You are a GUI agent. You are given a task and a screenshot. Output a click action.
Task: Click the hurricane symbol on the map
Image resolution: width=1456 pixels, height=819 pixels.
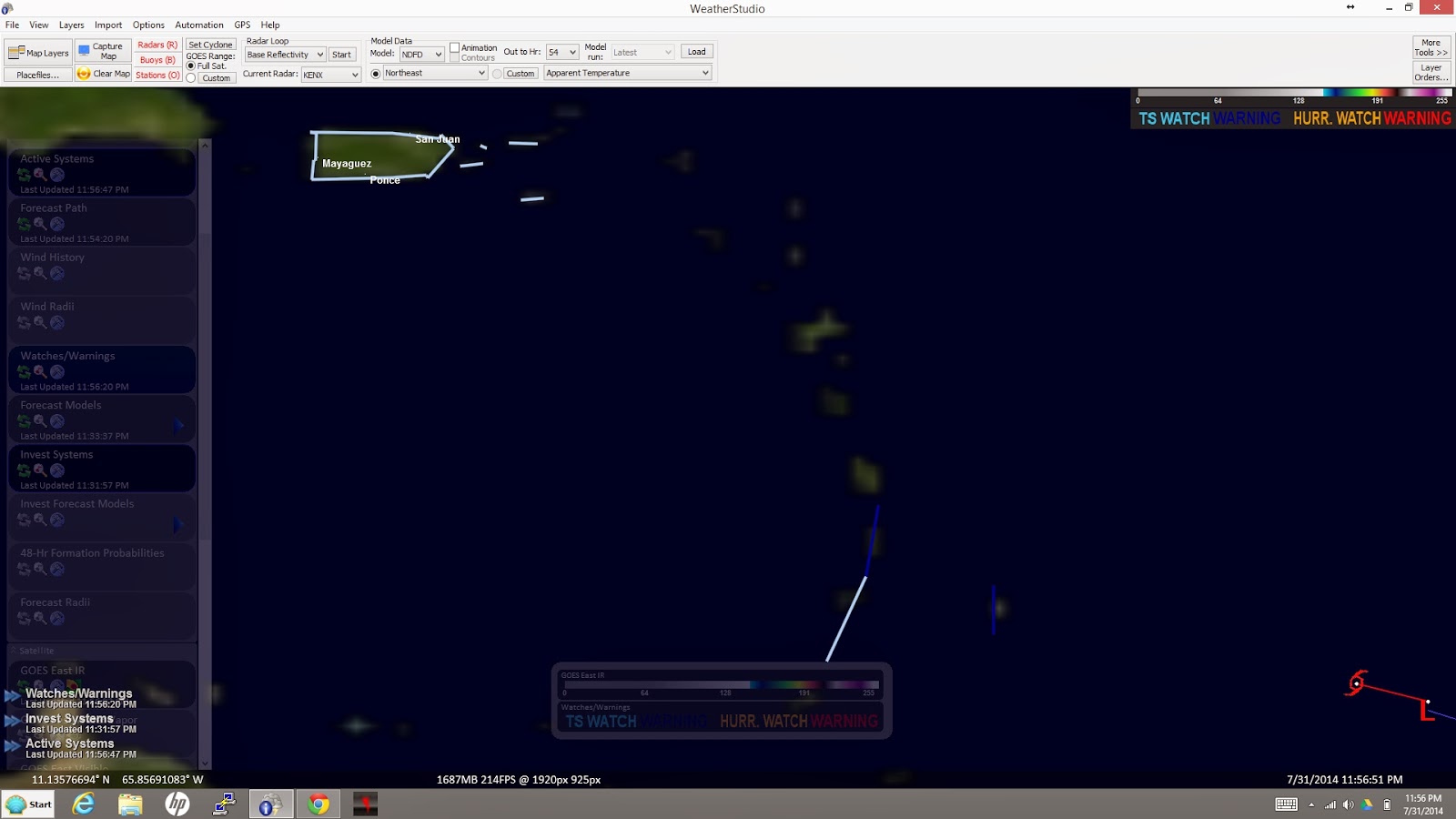click(x=1356, y=682)
